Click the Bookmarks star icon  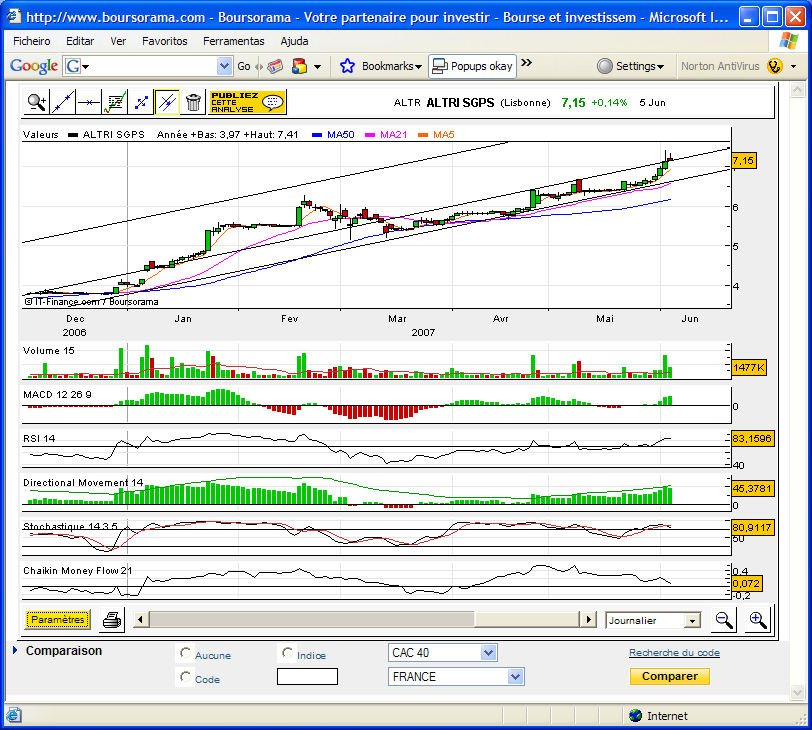[x=347, y=66]
